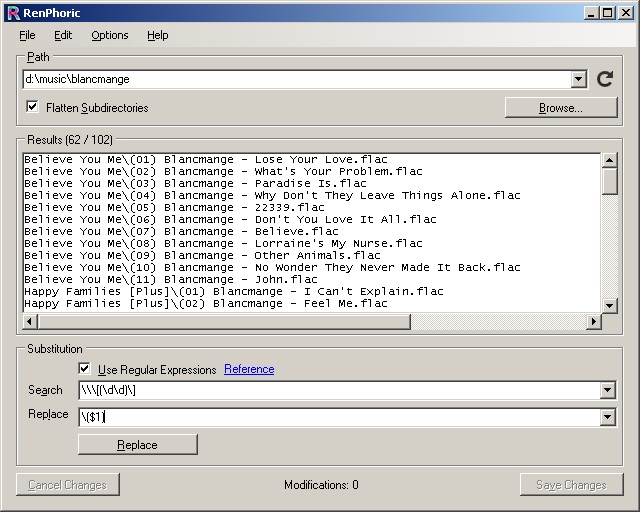Screen dimensions: 640x512
Task: Open the Search field dropdown history
Action: tap(608, 390)
